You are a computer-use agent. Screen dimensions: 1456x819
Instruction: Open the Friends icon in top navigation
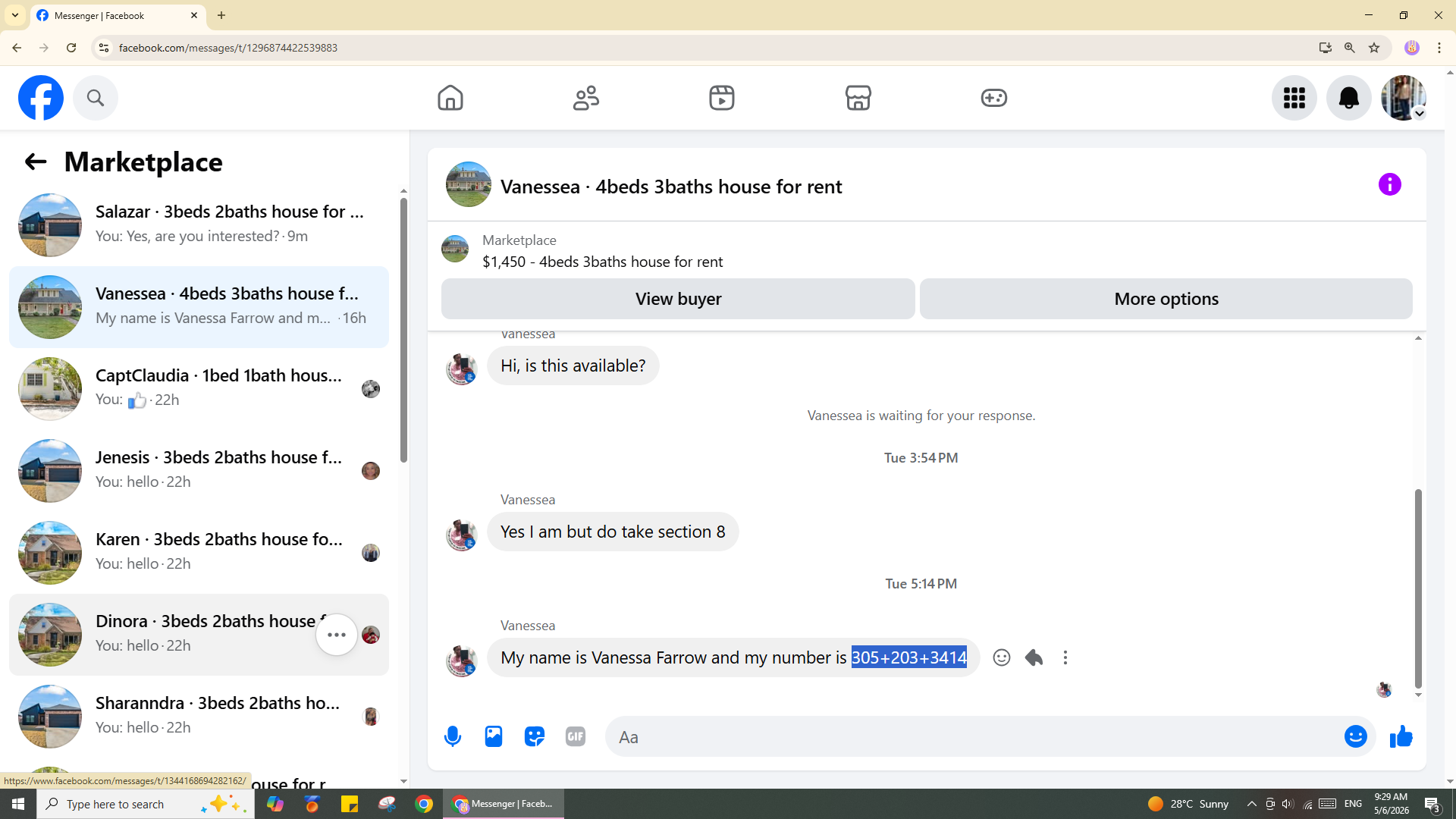point(586,98)
